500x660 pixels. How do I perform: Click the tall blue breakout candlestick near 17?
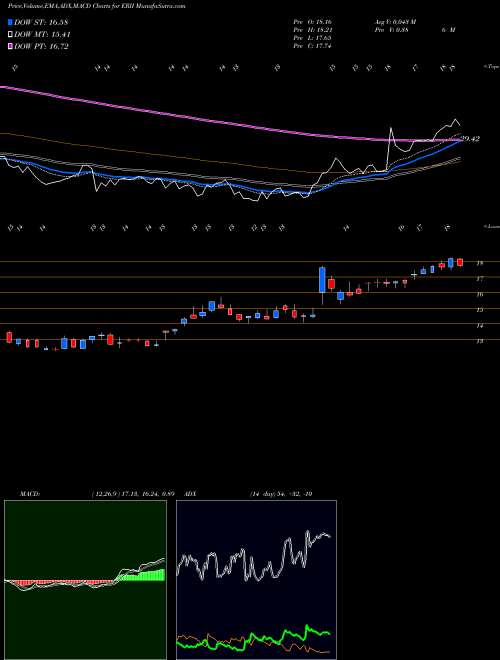(322, 279)
